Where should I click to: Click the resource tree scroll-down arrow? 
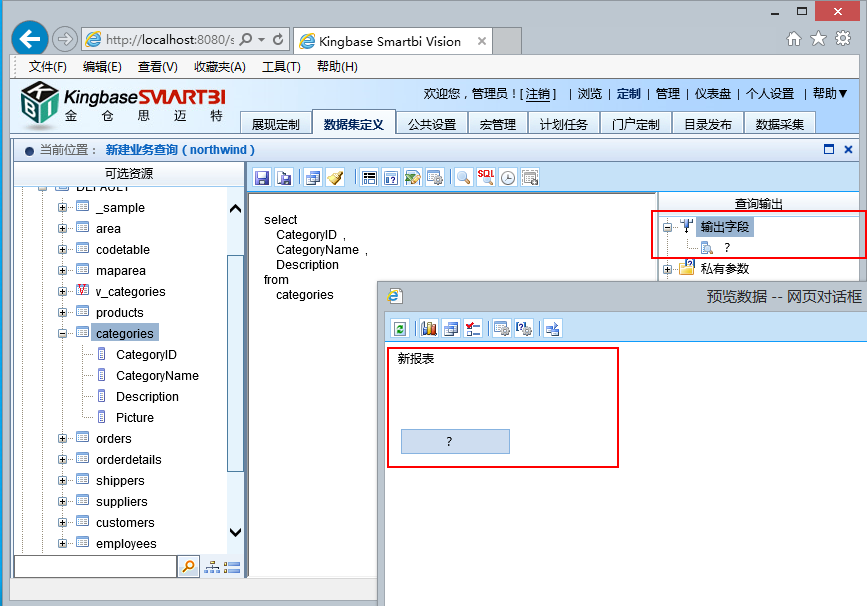tap(235, 532)
